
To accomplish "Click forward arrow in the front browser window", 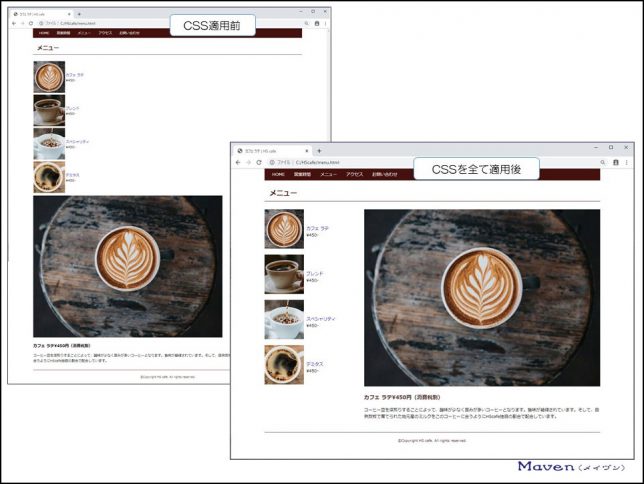I will [248, 162].
